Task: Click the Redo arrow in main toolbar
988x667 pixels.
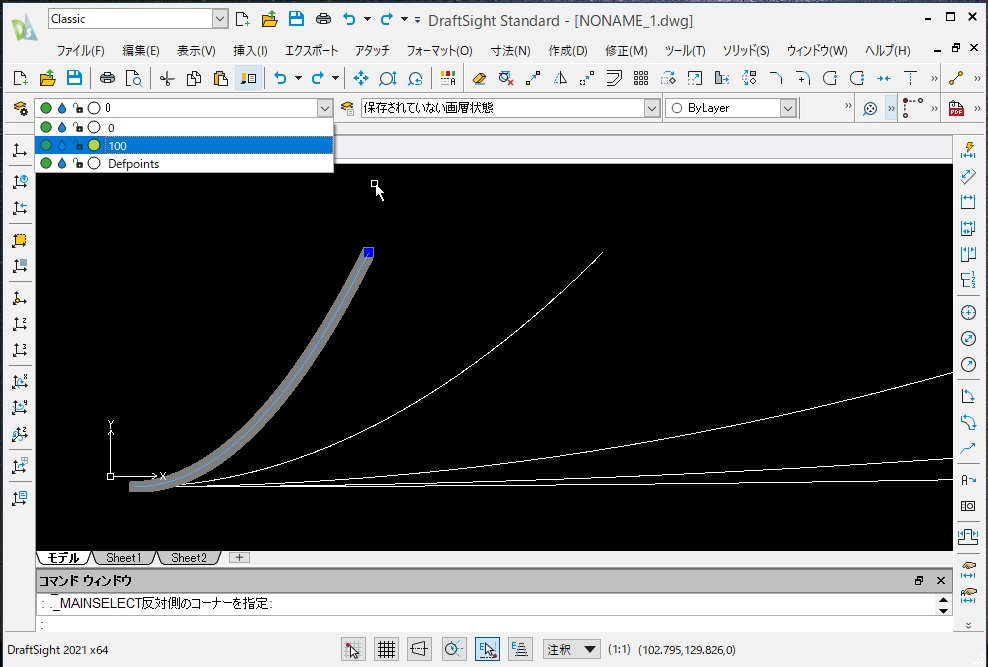Action: [x=318, y=78]
